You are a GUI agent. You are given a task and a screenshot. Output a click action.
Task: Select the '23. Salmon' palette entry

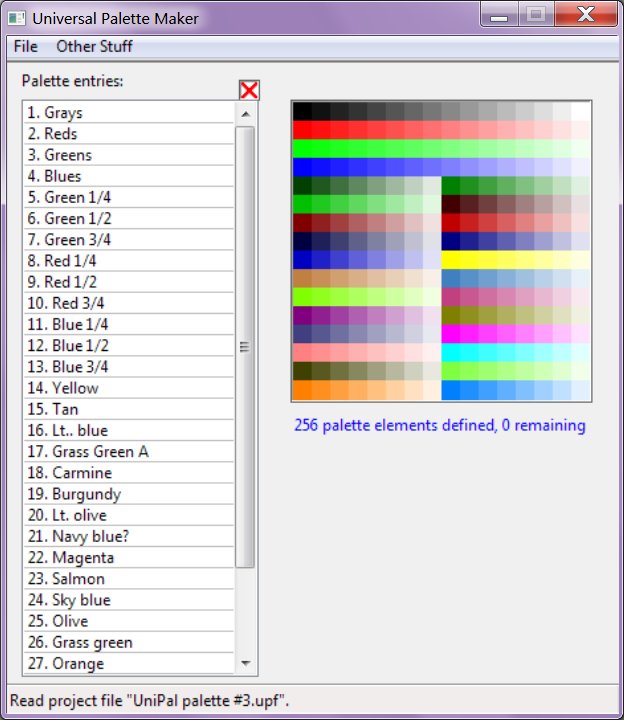(129, 578)
